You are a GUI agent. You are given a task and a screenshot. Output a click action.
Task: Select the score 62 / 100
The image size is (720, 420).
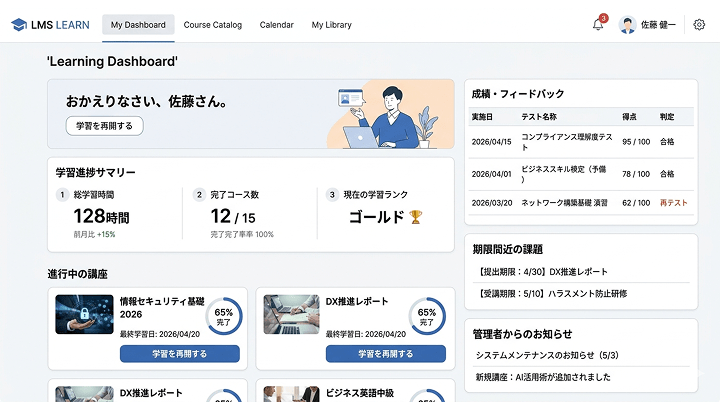point(636,203)
